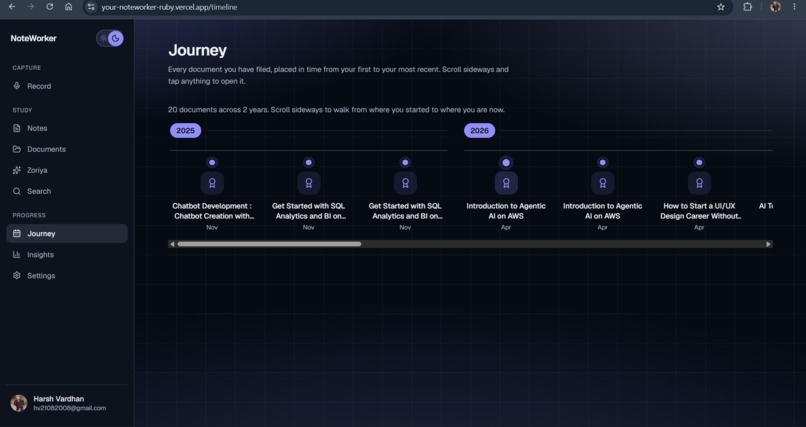Click highlighted timeline dot above first Agentic AI

point(506,162)
